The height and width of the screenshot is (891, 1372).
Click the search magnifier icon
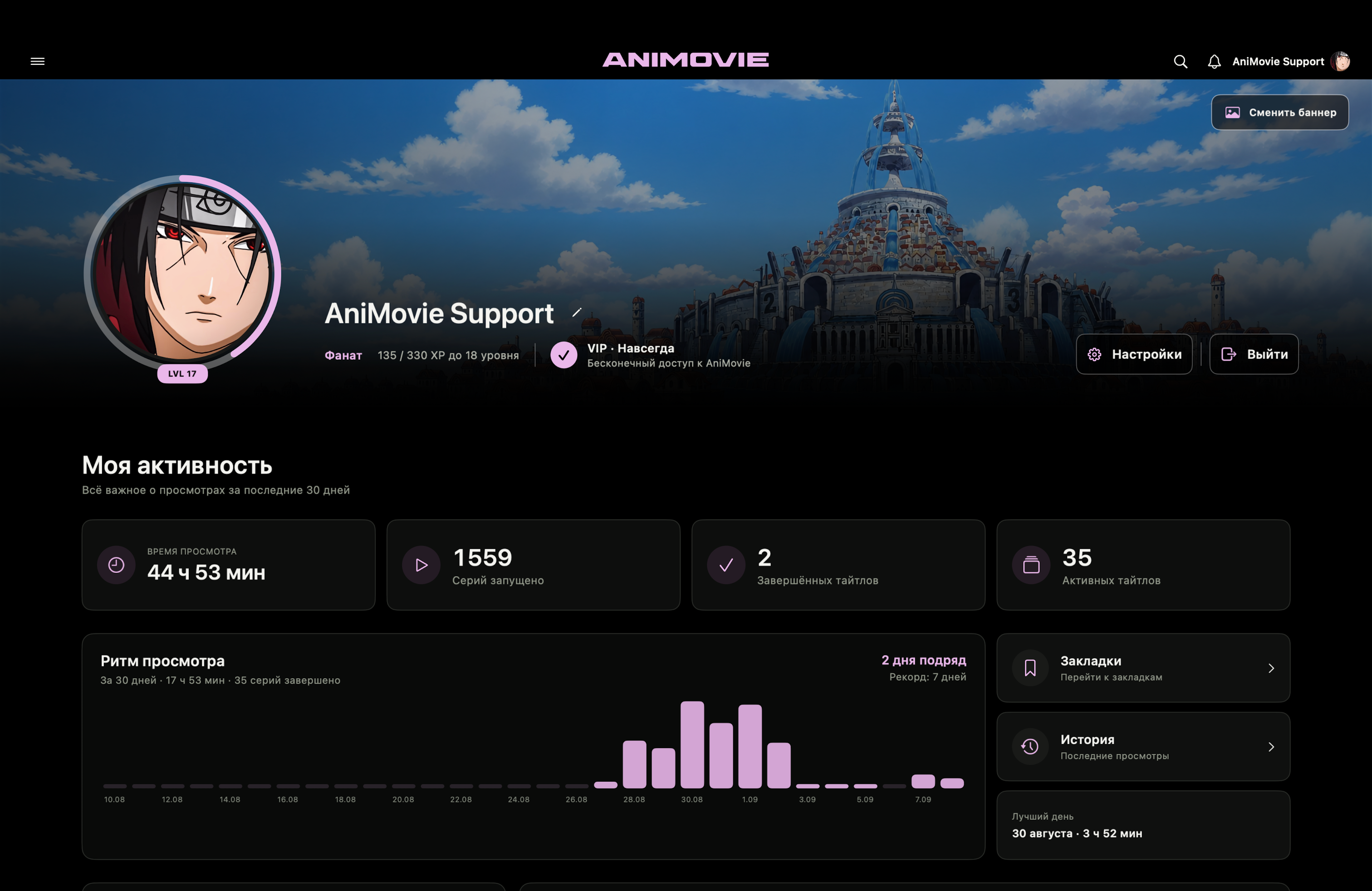tap(1180, 62)
